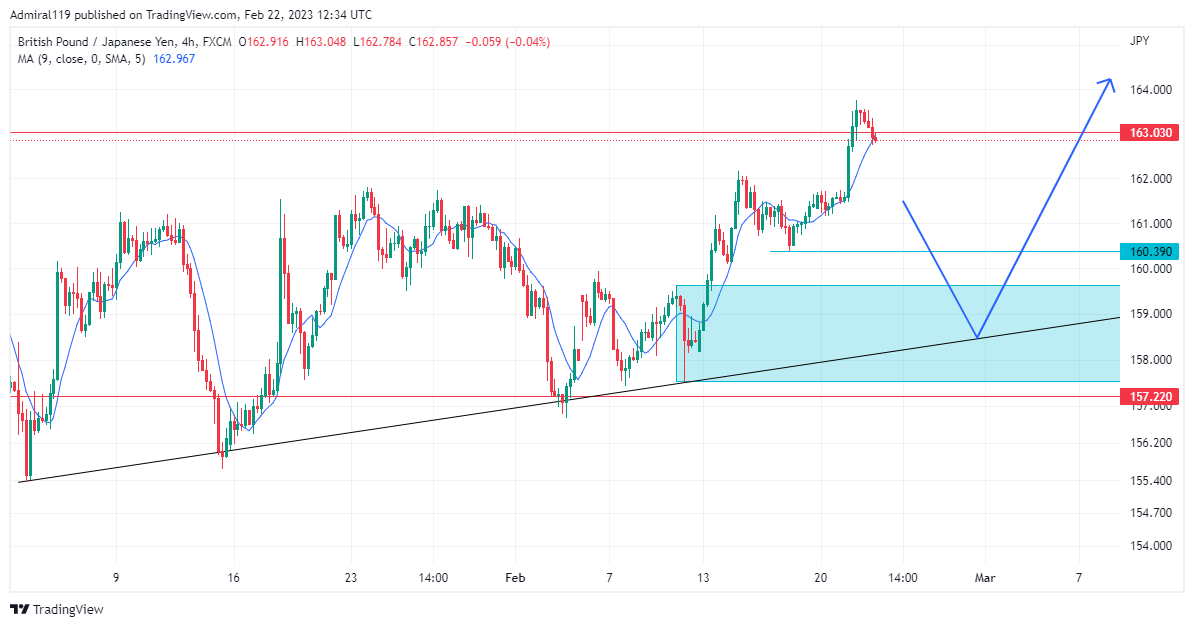Click the Feb date label on the time axis
Viewport: 1194px width, 627px height.
514,578
